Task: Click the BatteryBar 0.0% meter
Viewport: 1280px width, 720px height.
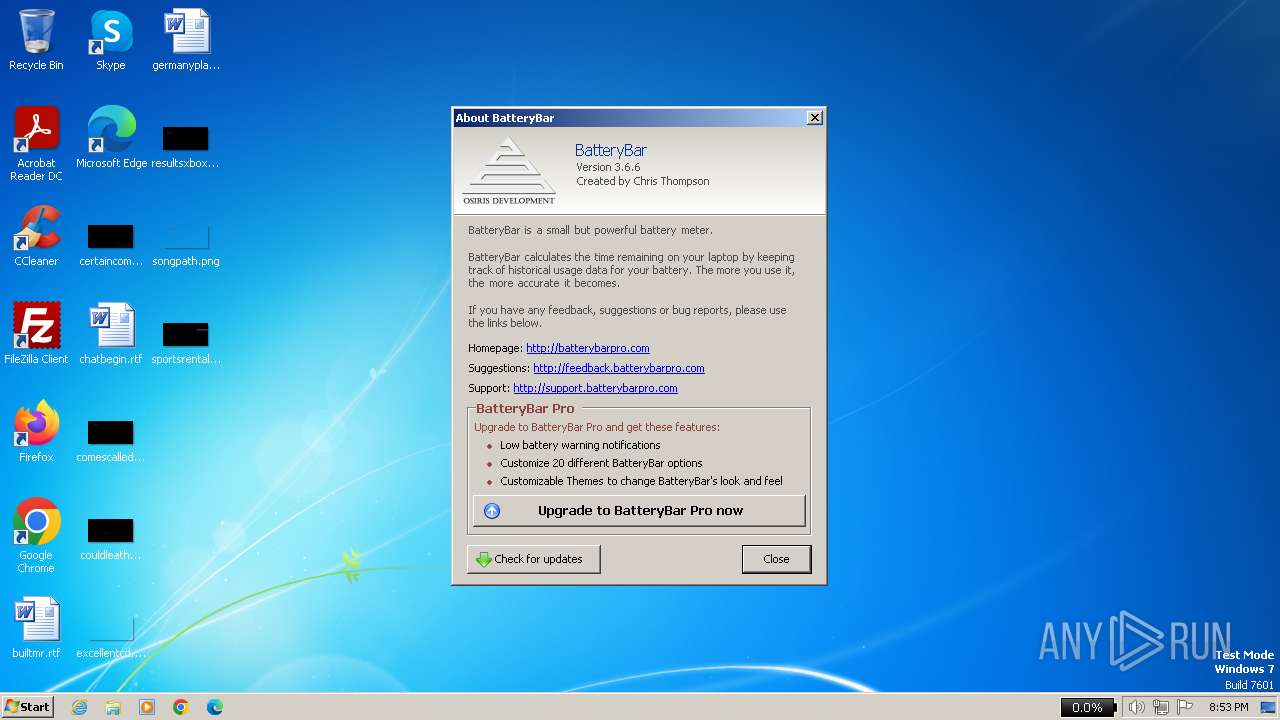Action: (1088, 707)
